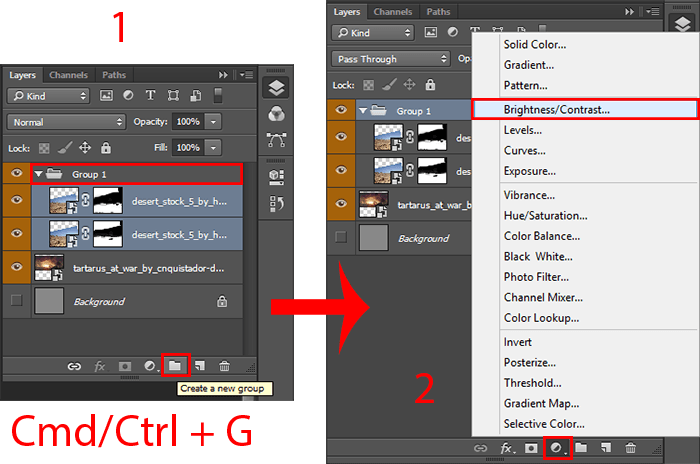
Task: Open the Opacity slider arrow in the left panel
Action: click(x=214, y=122)
